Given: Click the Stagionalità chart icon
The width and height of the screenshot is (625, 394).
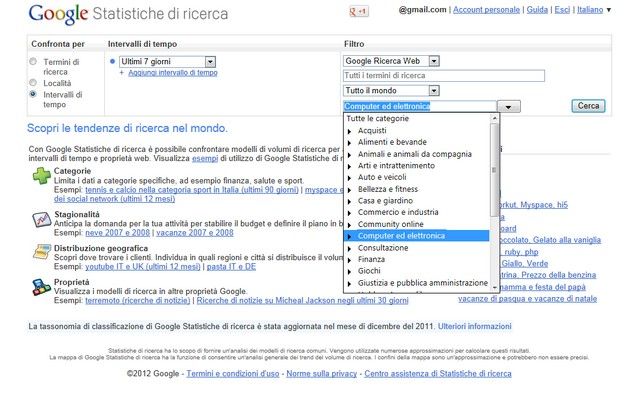Looking at the screenshot, I should [41, 219].
